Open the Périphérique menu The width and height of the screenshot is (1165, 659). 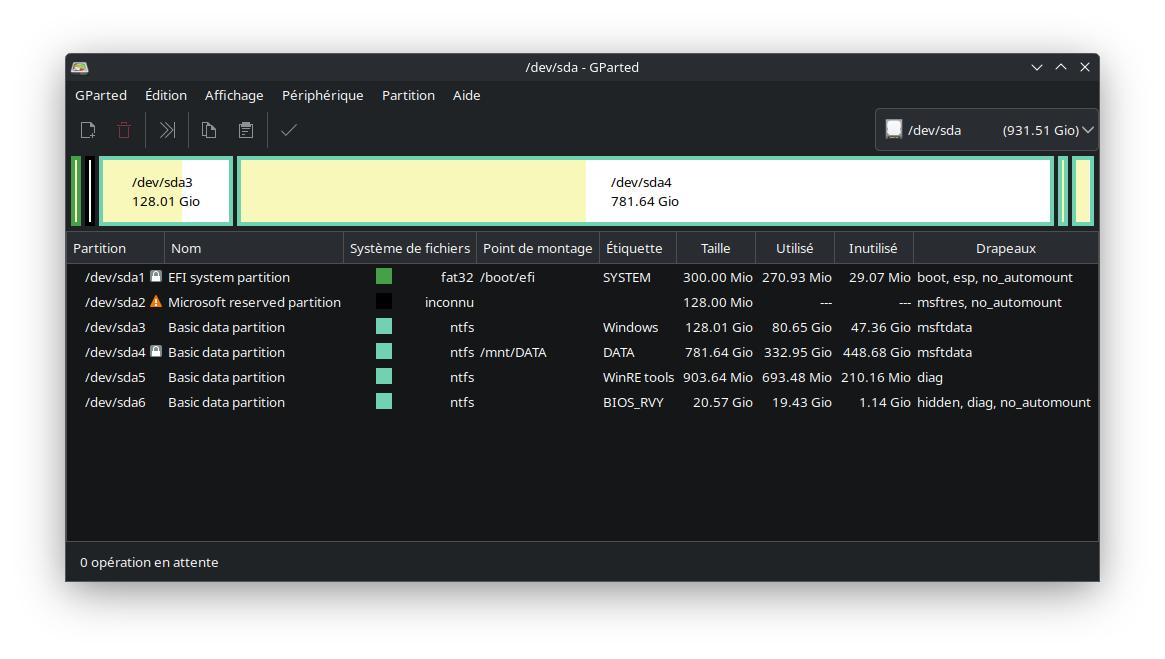coord(322,95)
